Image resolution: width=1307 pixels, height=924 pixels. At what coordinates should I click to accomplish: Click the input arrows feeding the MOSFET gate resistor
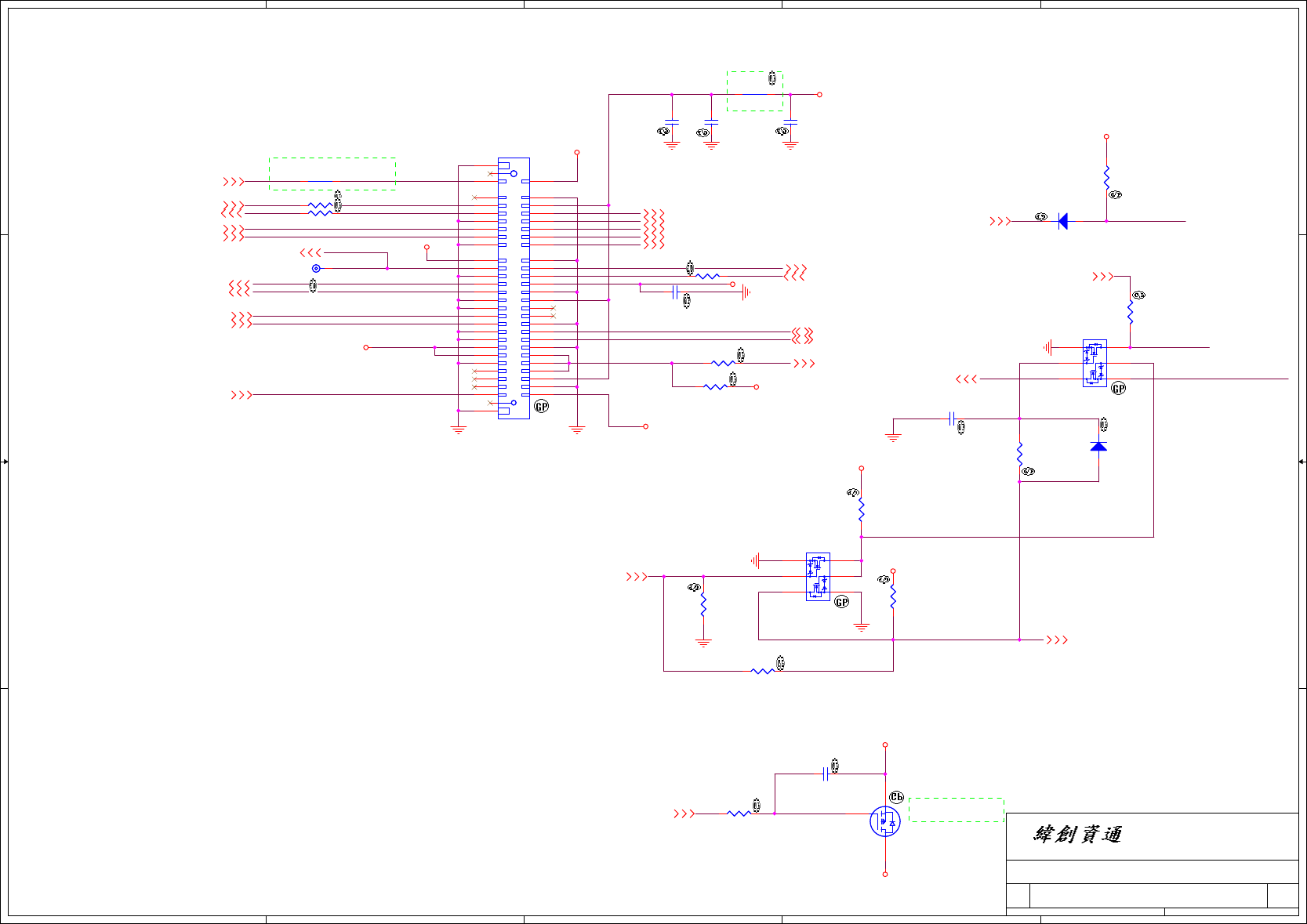point(684,813)
